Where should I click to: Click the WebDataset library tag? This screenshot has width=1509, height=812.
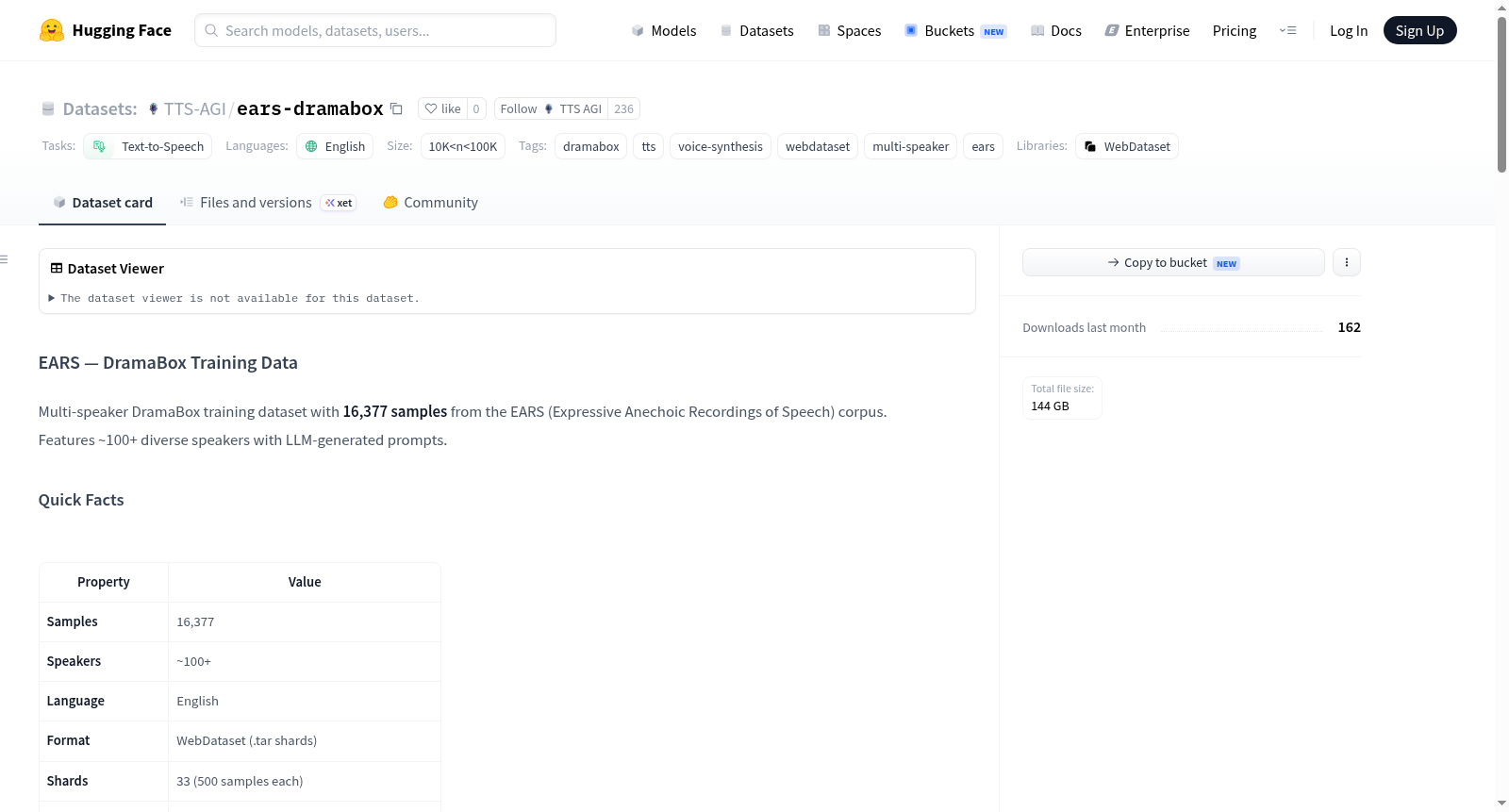[x=1127, y=147]
